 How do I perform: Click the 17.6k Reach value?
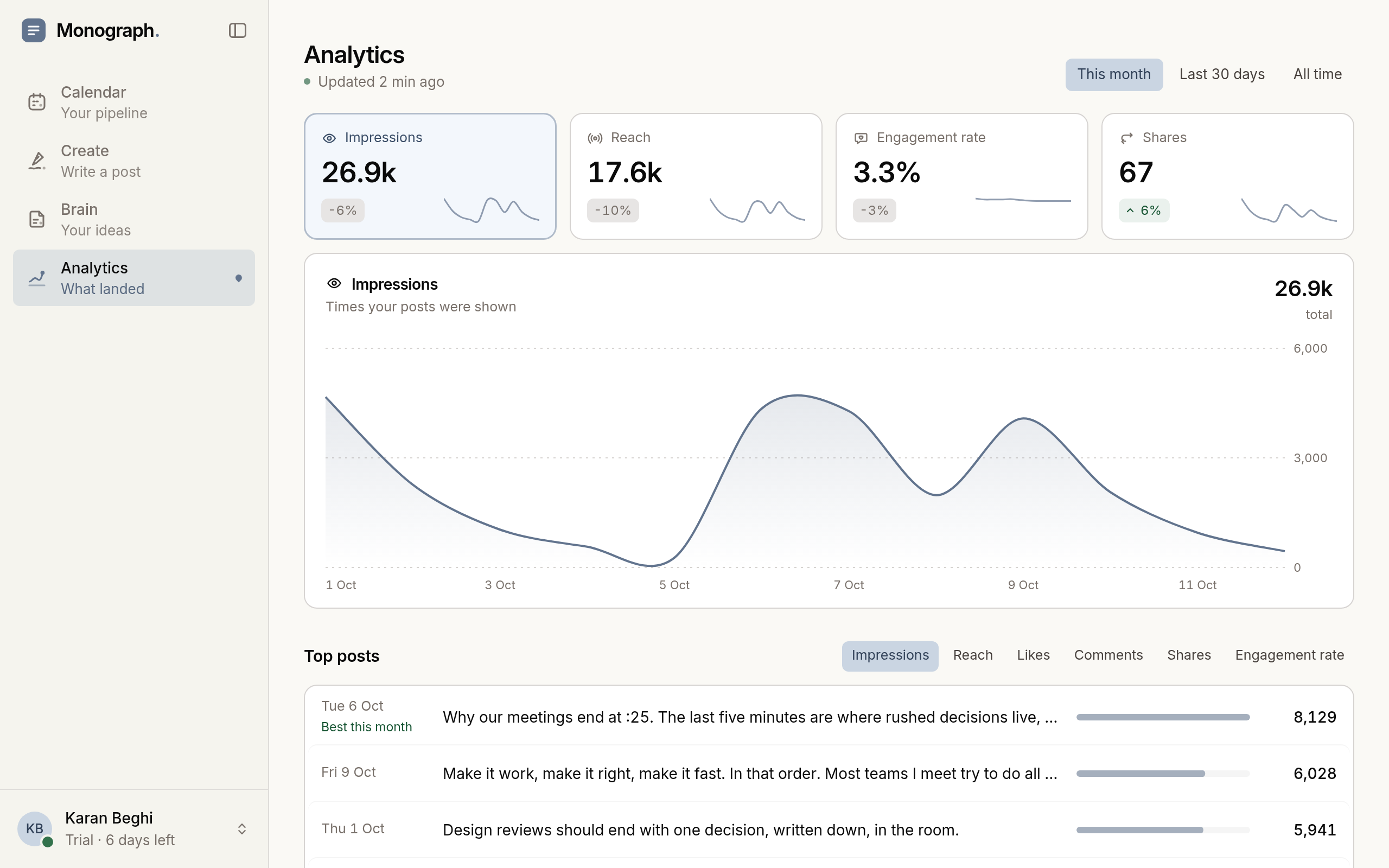coord(625,173)
